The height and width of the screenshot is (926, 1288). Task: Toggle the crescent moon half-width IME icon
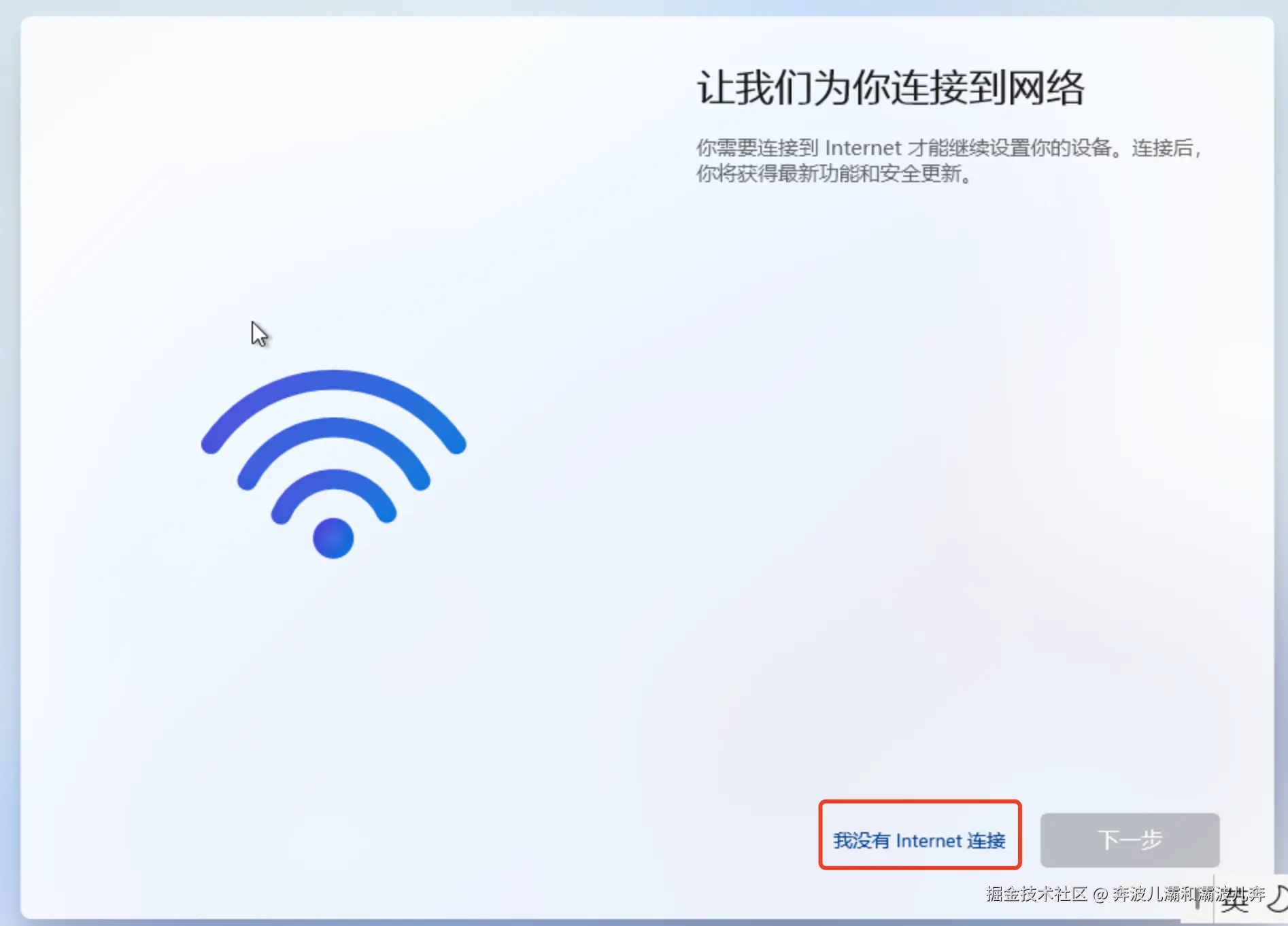click(1278, 899)
